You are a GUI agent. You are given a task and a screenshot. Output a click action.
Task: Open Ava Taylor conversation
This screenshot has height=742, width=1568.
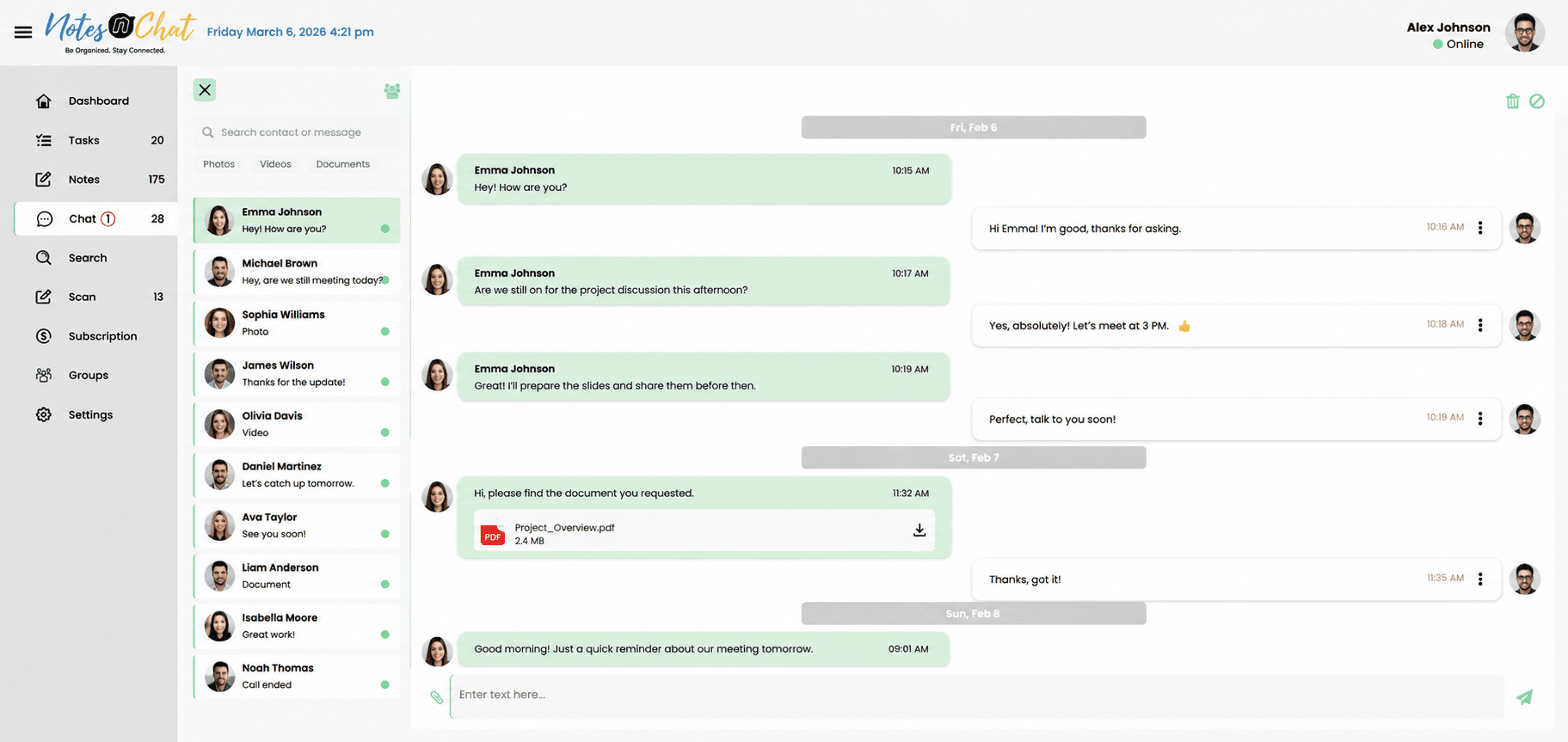[297, 525]
